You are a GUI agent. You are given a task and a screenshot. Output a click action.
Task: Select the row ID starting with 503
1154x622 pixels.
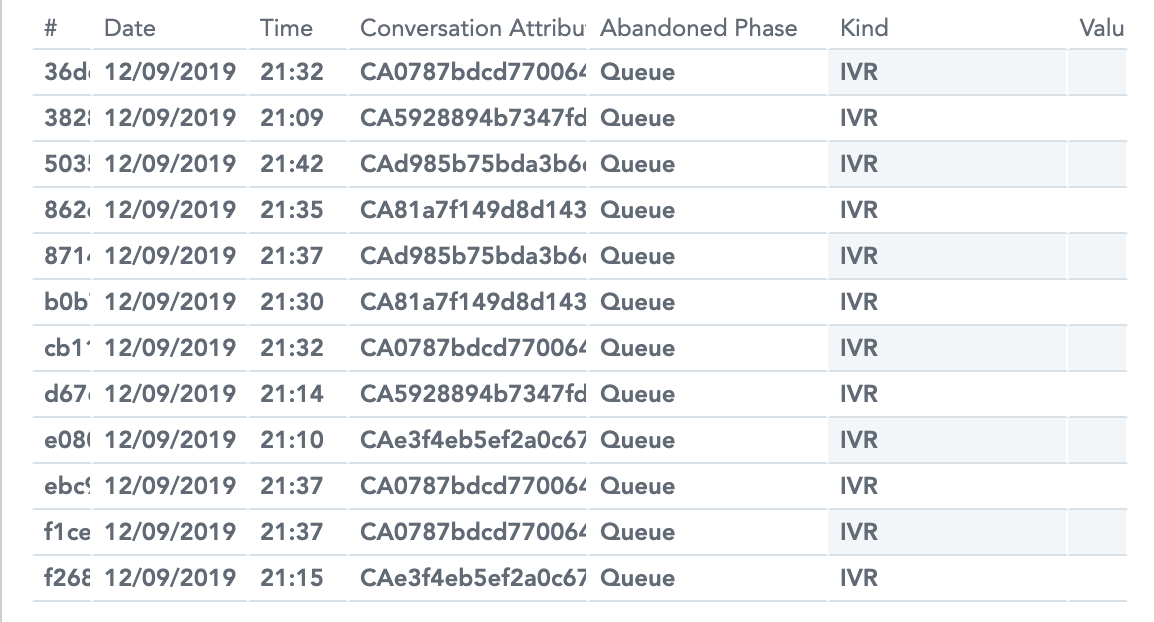pyautogui.click(x=66, y=164)
